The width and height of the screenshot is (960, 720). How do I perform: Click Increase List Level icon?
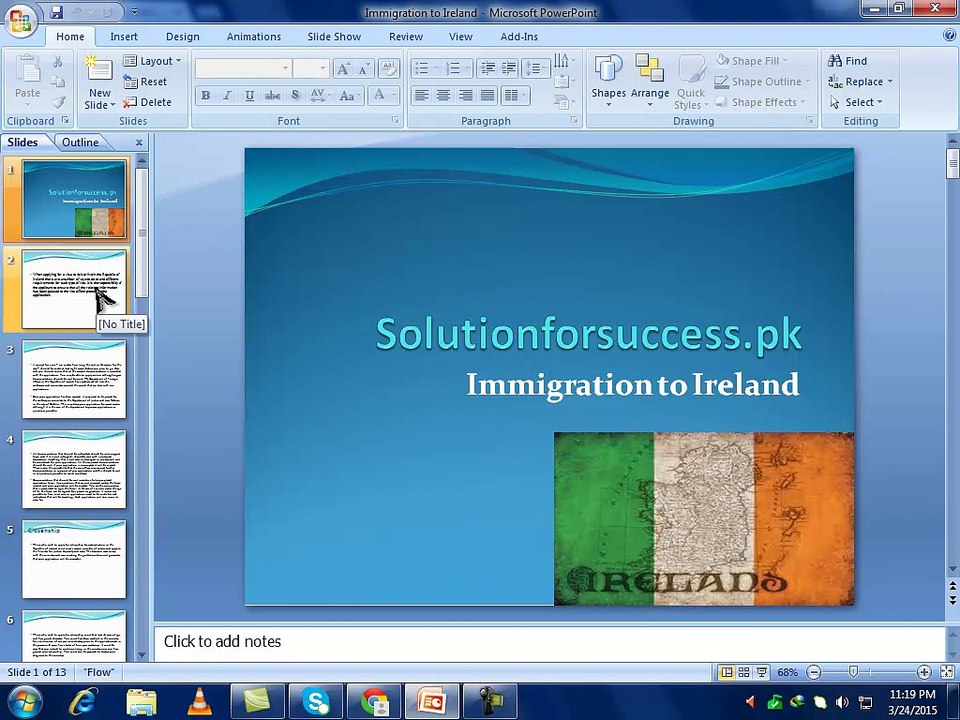(x=508, y=69)
